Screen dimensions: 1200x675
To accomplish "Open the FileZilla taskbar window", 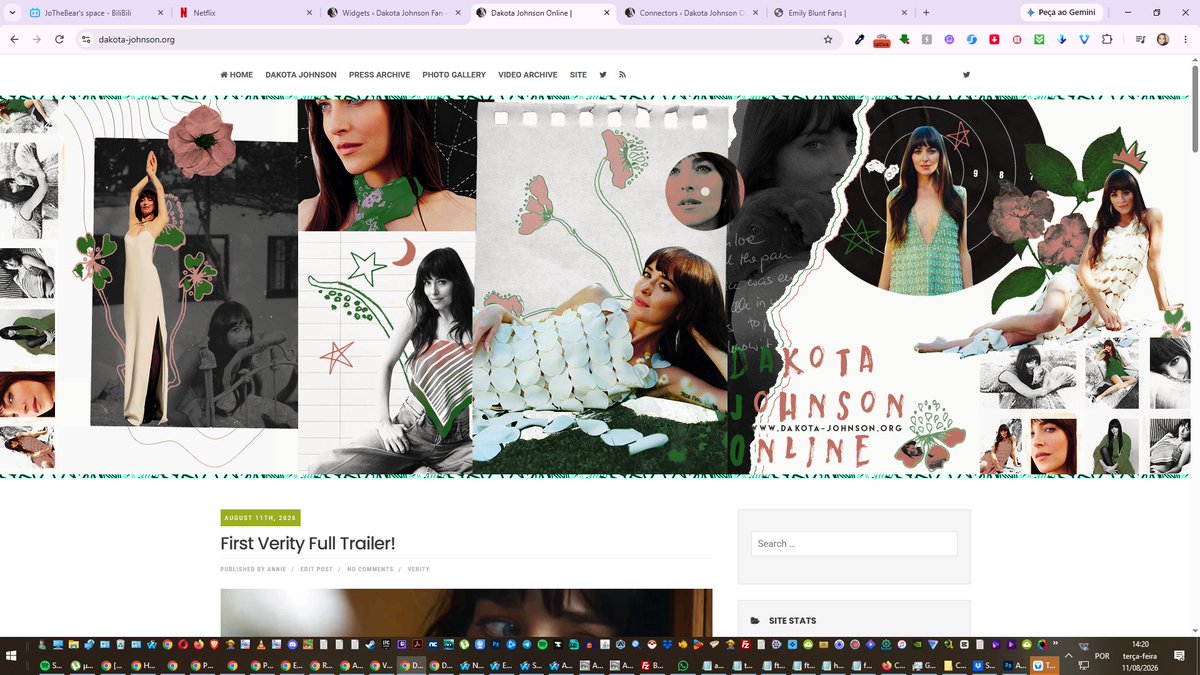I will [x=652, y=665].
